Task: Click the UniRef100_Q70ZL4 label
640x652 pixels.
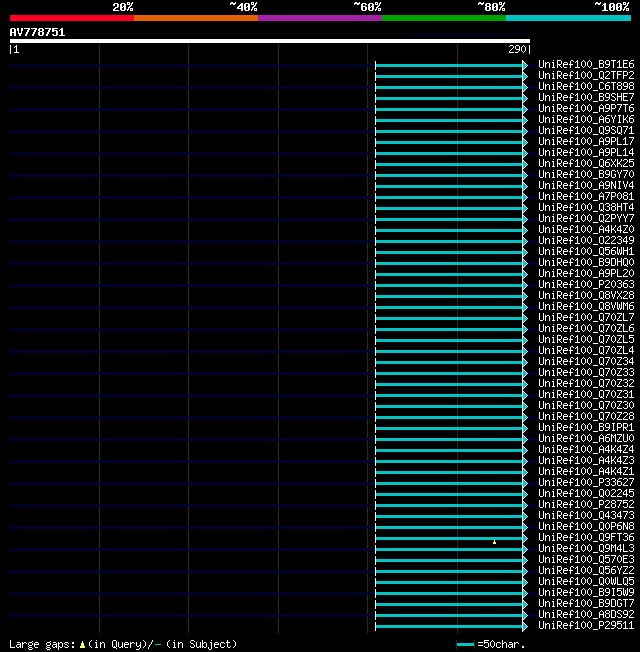Action: (x=586, y=351)
